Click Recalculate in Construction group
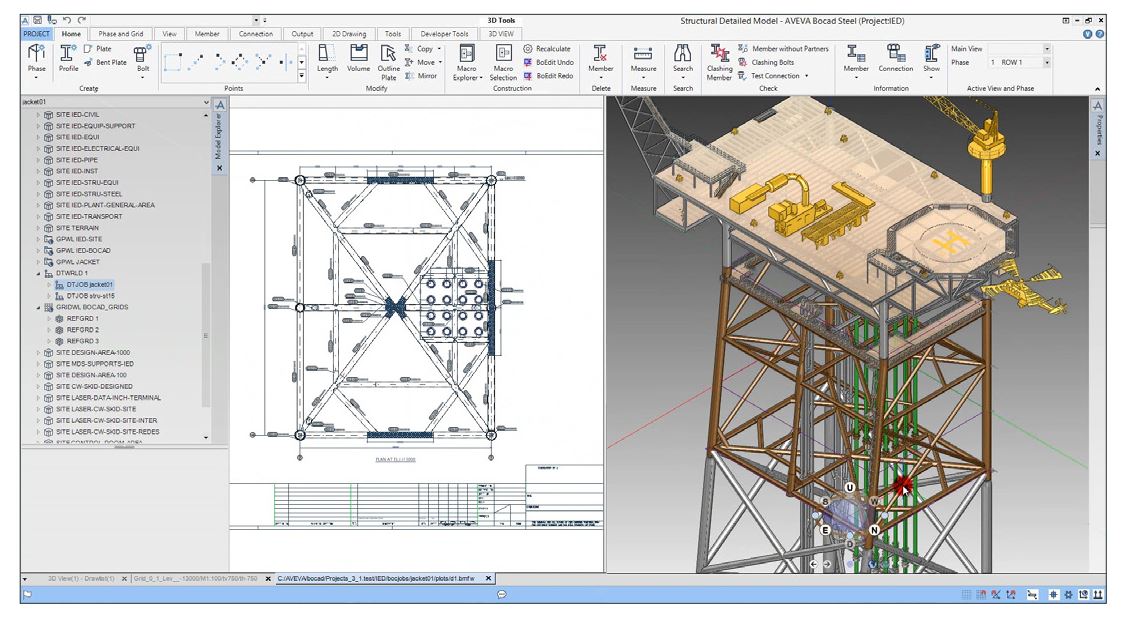 pyautogui.click(x=547, y=49)
